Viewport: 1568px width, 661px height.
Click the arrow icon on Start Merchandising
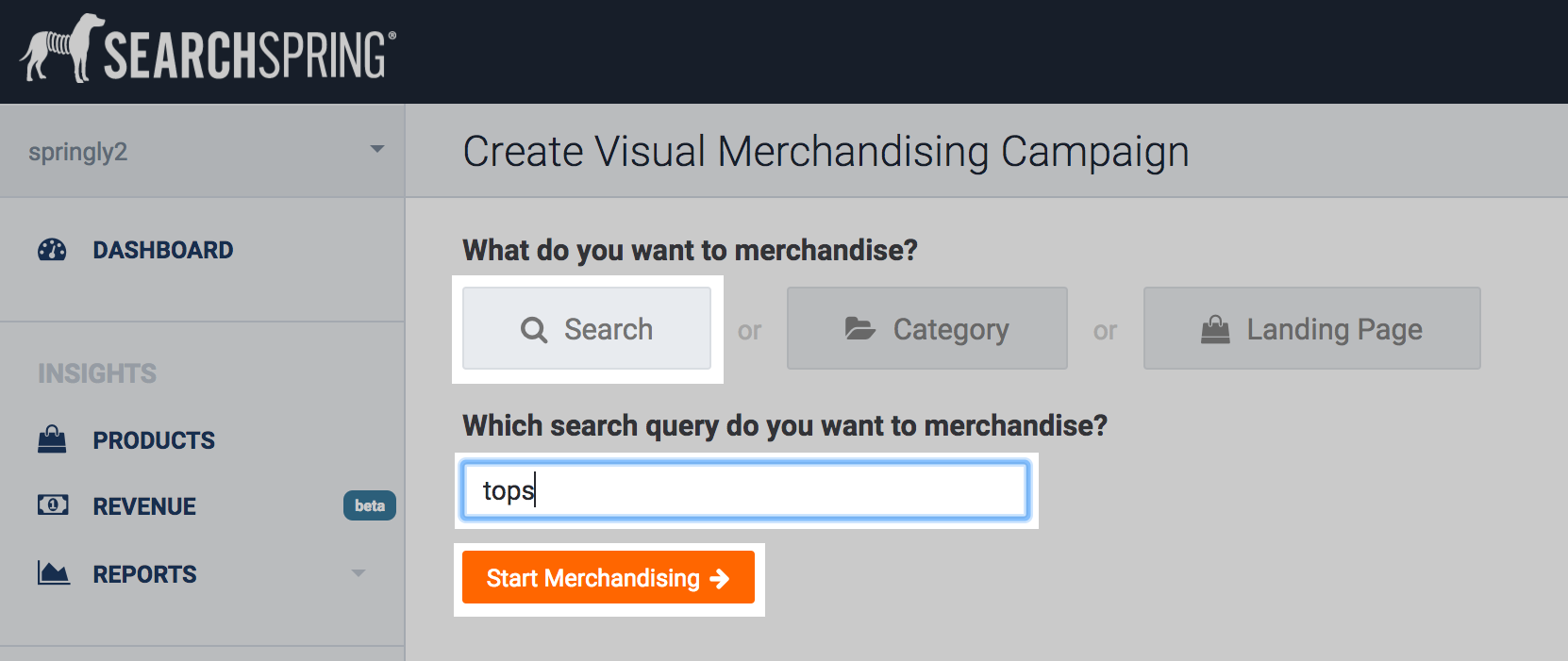pos(720,578)
